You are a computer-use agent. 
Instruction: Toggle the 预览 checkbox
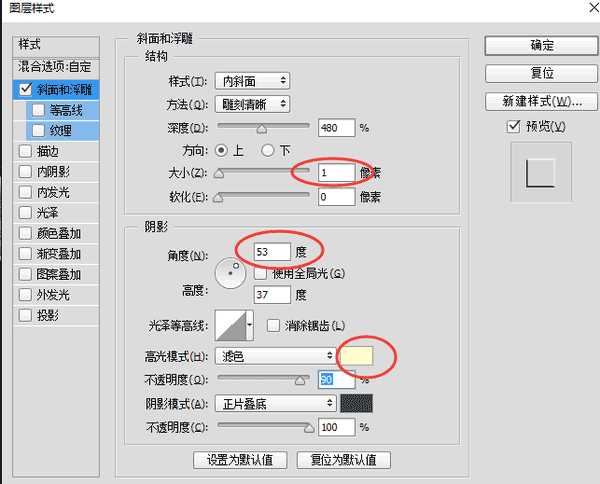[x=514, y=126]
